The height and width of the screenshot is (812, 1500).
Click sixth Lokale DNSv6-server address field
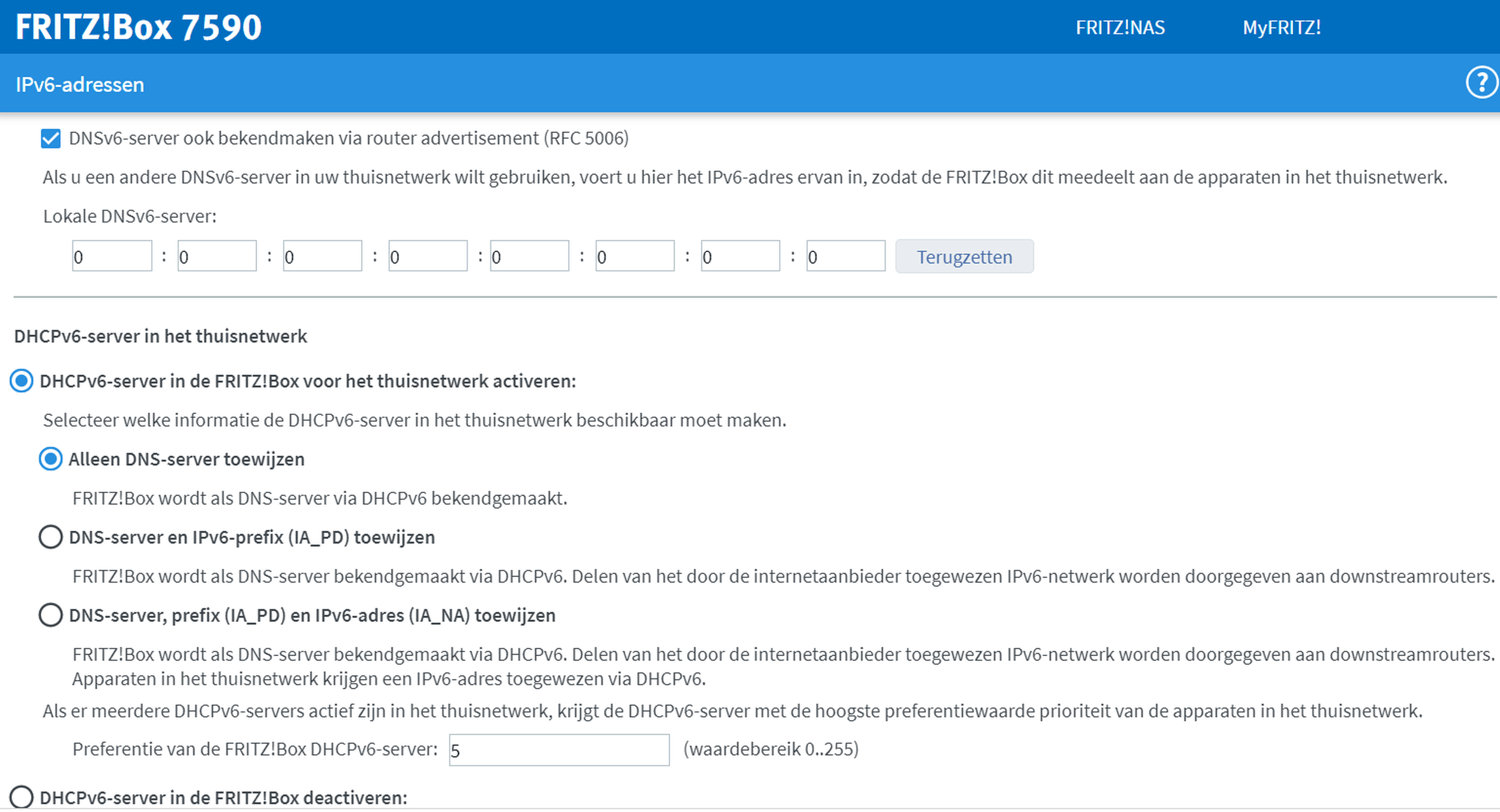[634, 257]
